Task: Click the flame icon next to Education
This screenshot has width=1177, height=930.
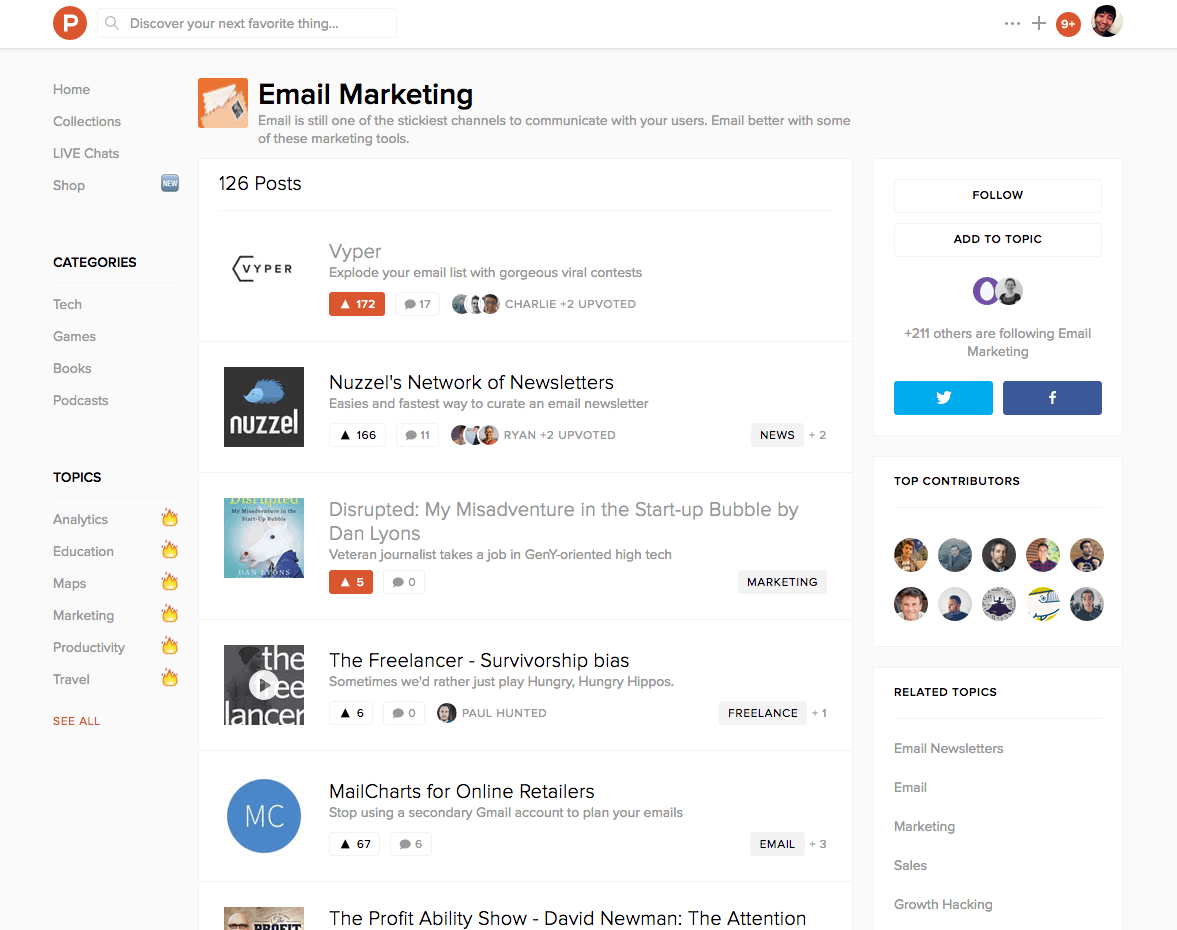Action: pos(170,550)
